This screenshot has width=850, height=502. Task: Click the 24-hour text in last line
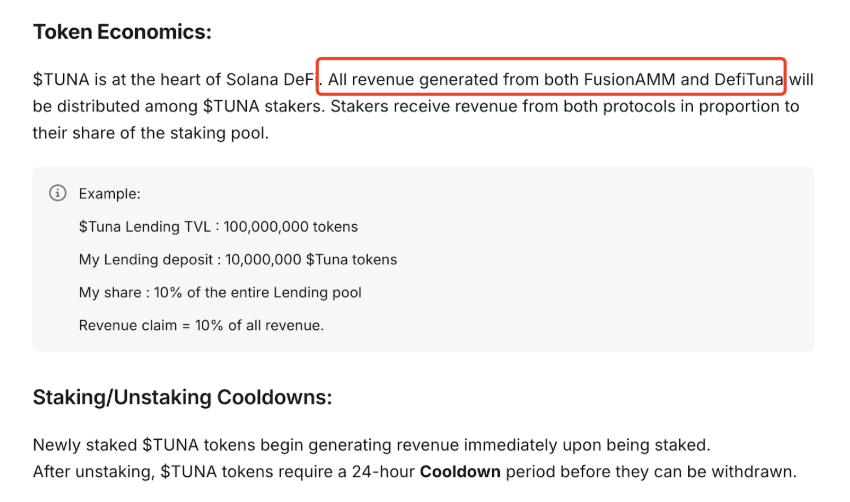383,472
